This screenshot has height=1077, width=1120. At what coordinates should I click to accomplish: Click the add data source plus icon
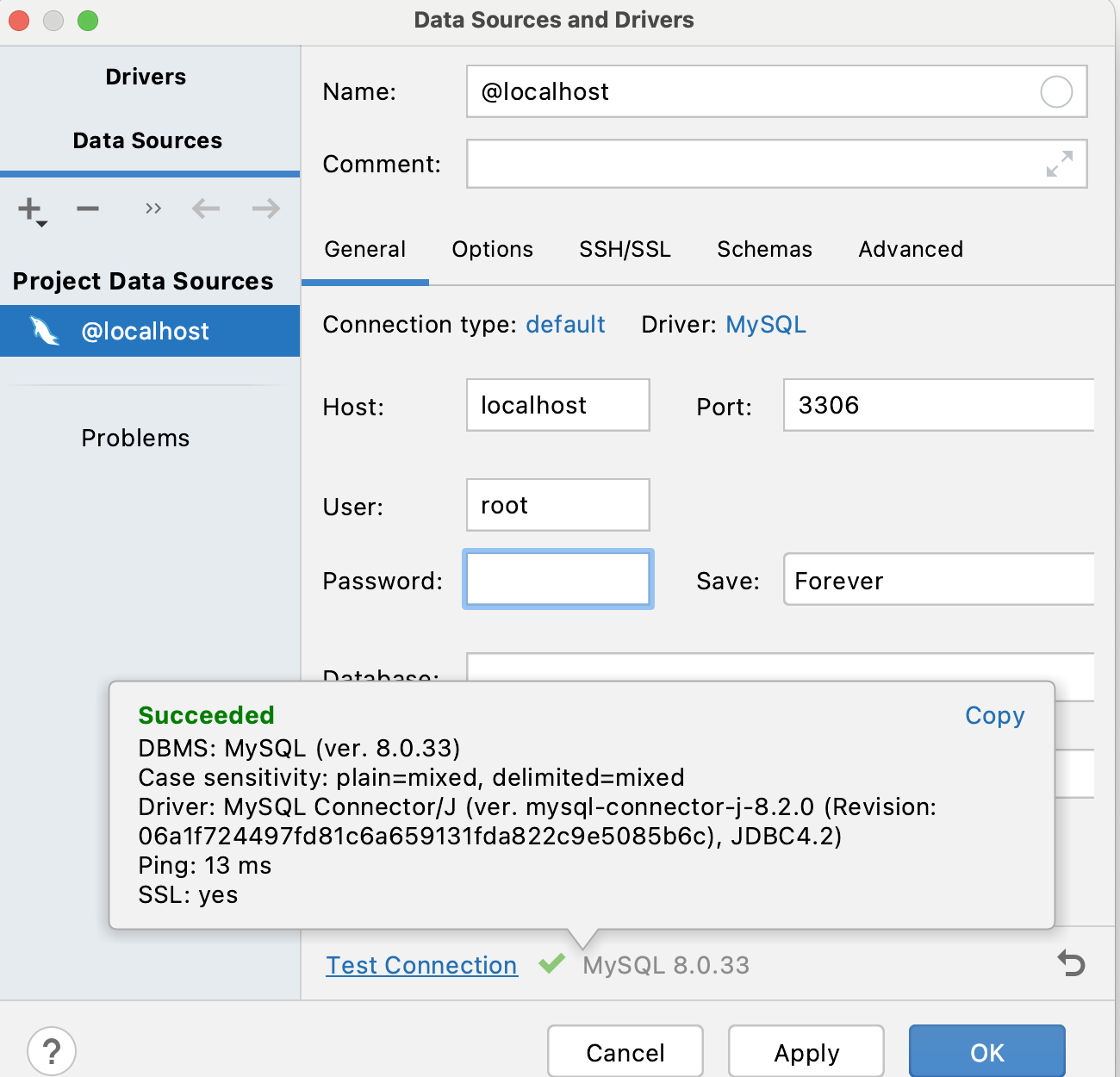(31, 209)
